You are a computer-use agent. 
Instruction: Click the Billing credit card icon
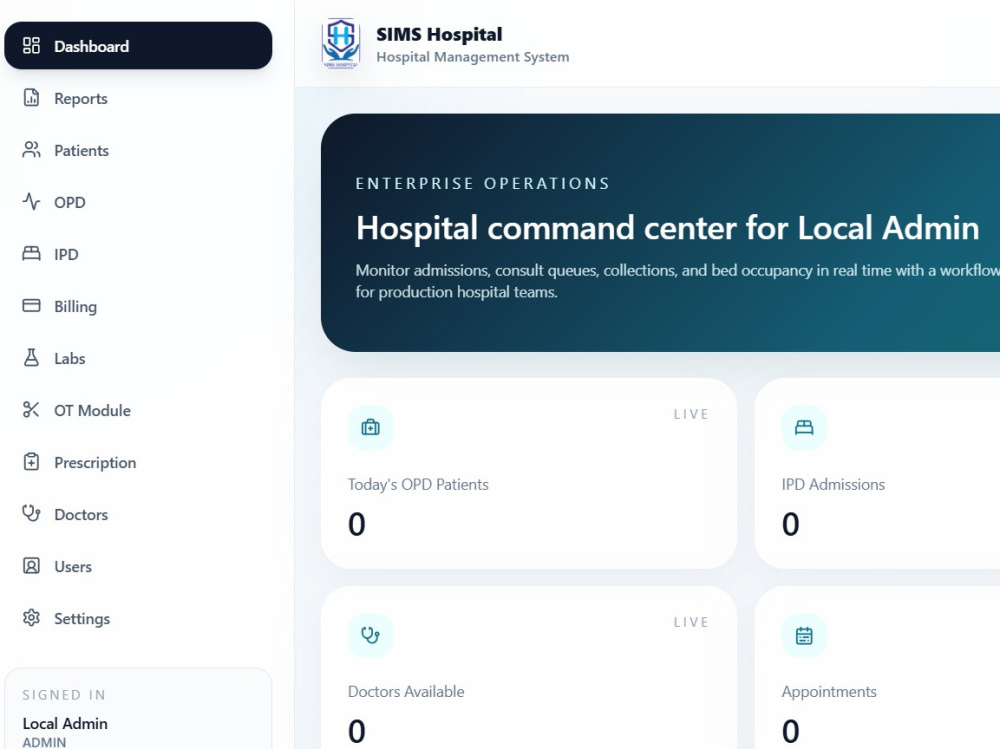(x=31, y=306)
